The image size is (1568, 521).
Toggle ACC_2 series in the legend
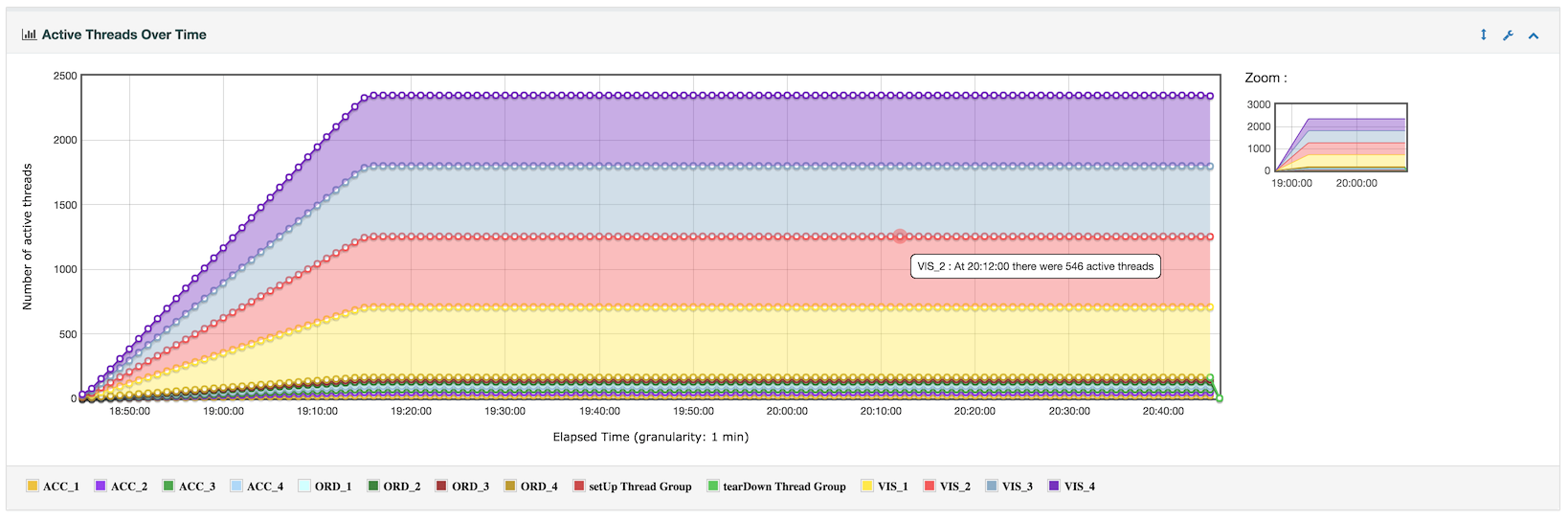tap(121, 487)
